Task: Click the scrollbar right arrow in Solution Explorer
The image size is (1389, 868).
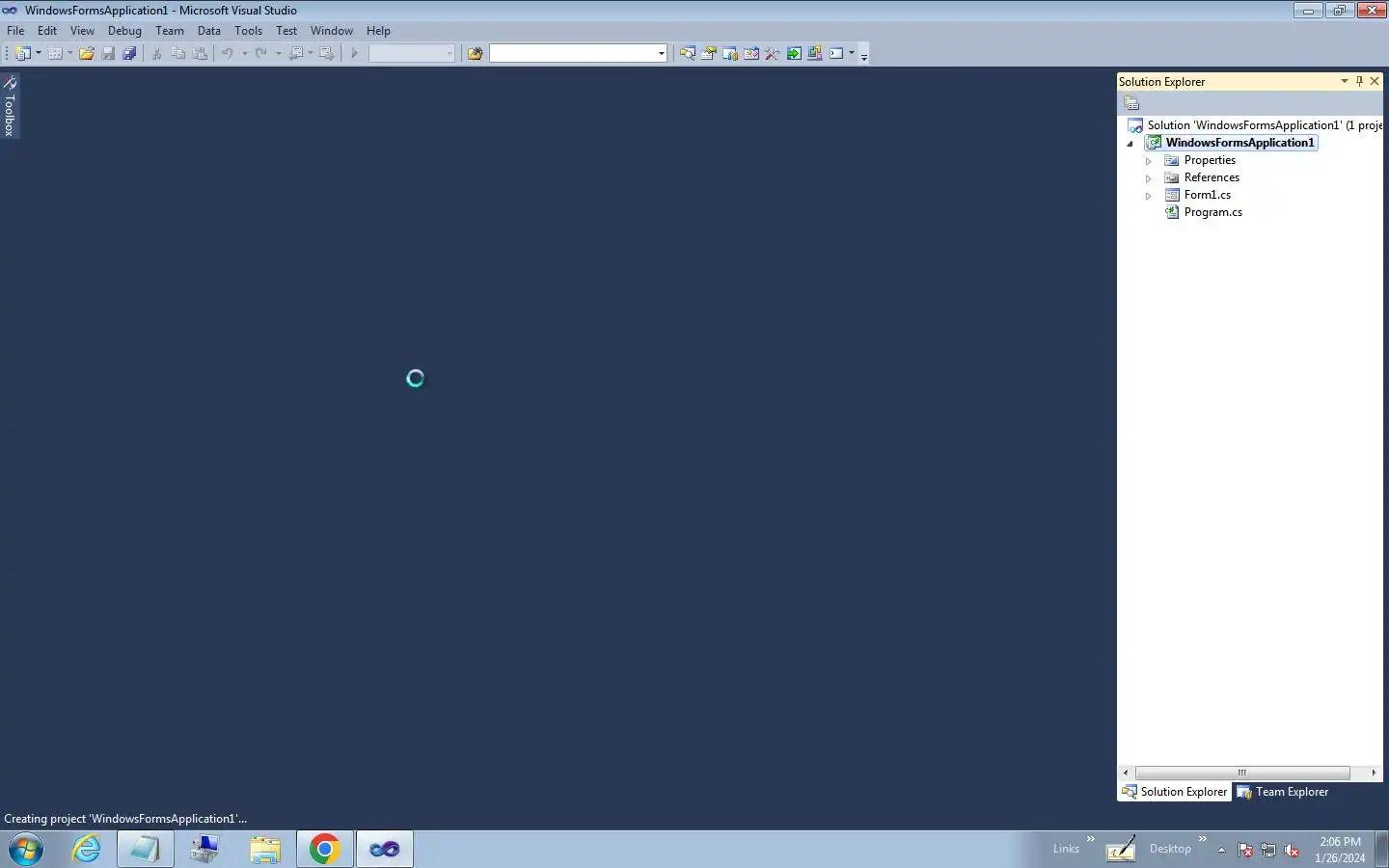Action: pyautogui.click(x=1374, y=773)
